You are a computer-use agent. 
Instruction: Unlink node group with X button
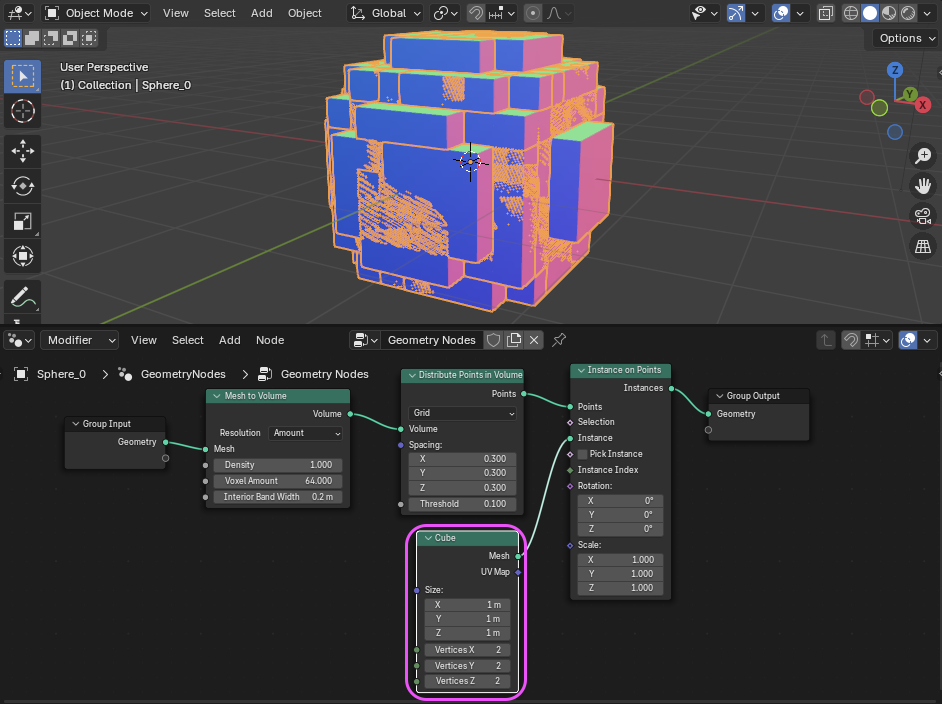(533, 340)
